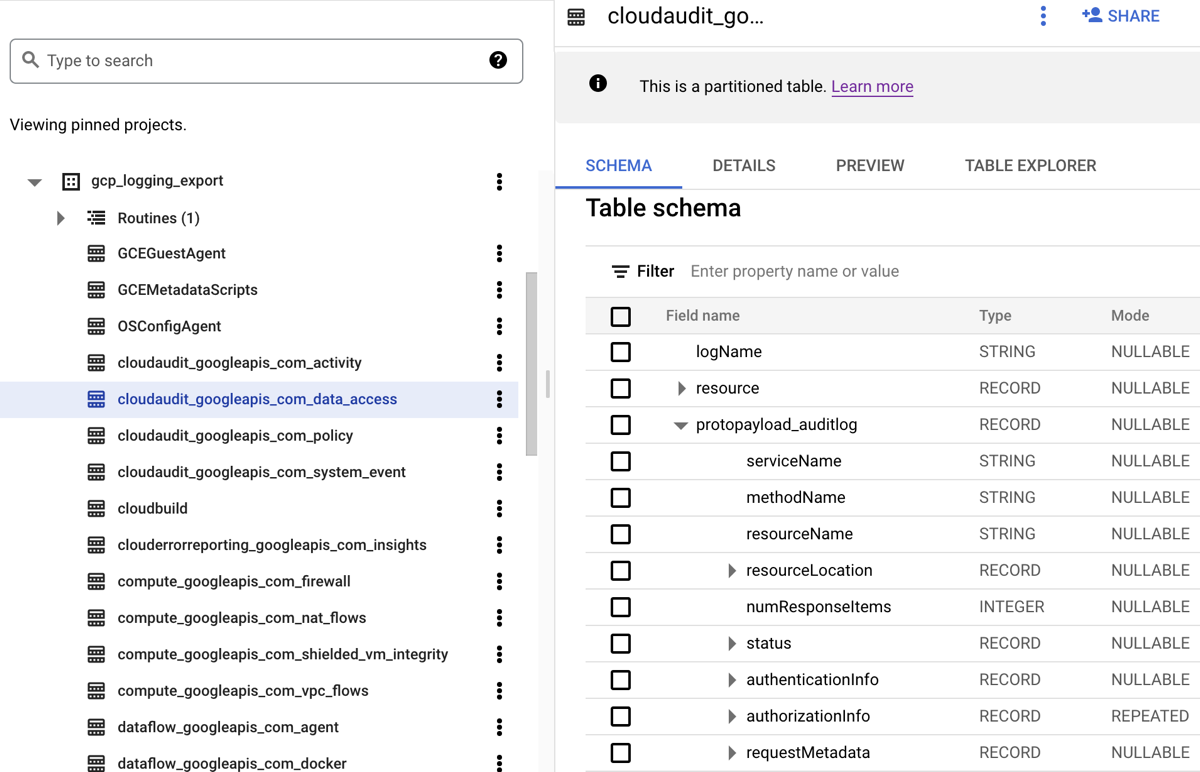Screen dimensions: 1200x772
Task: Click the Routines icon in the sidebar
Action: point(97,217)
